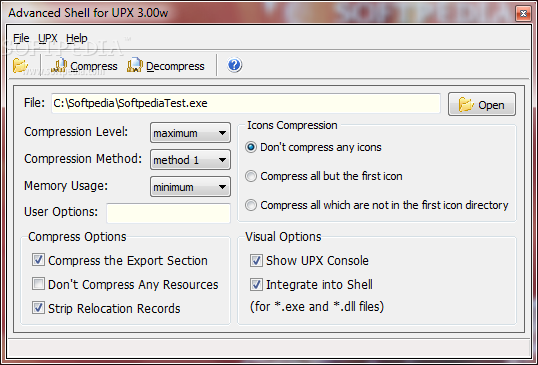Expand the Memory Usage dropdown
This screenshot has width=538, height=365.
click(190, 187)
